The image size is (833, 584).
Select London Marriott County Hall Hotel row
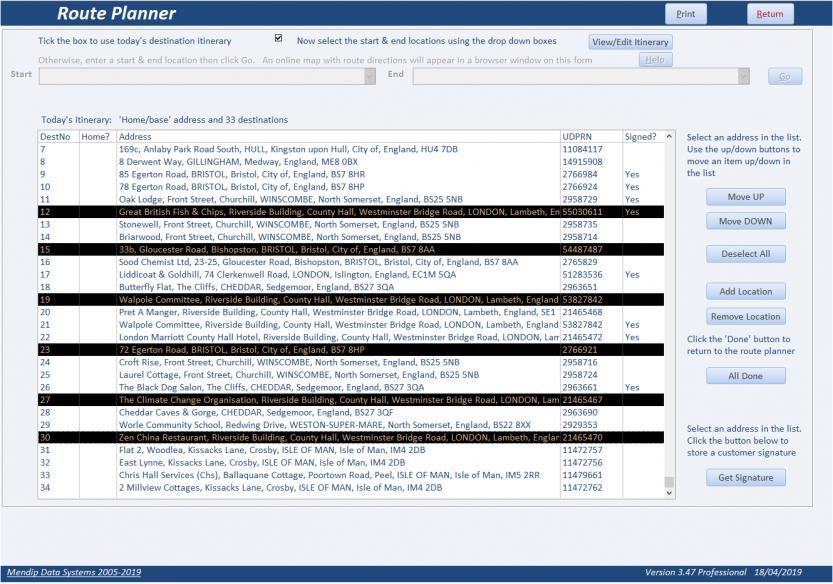click(x=351, y=337)
